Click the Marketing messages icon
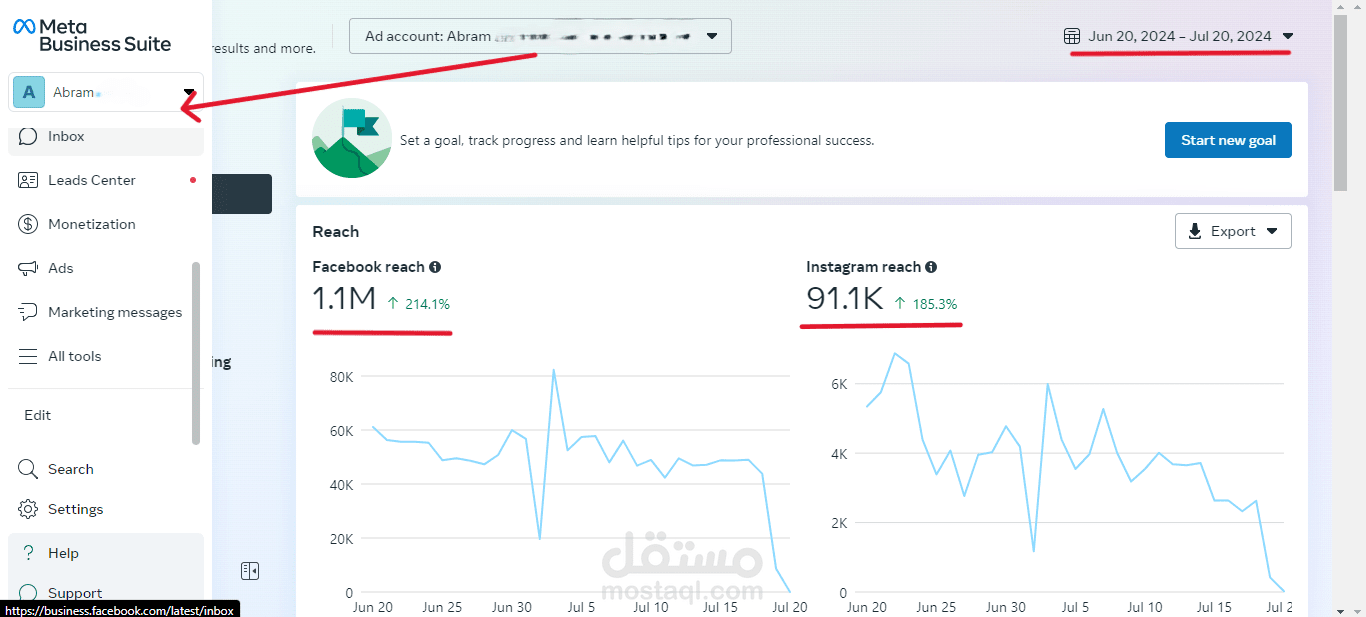Screen dimensions: 1366x617 (28, 312)
